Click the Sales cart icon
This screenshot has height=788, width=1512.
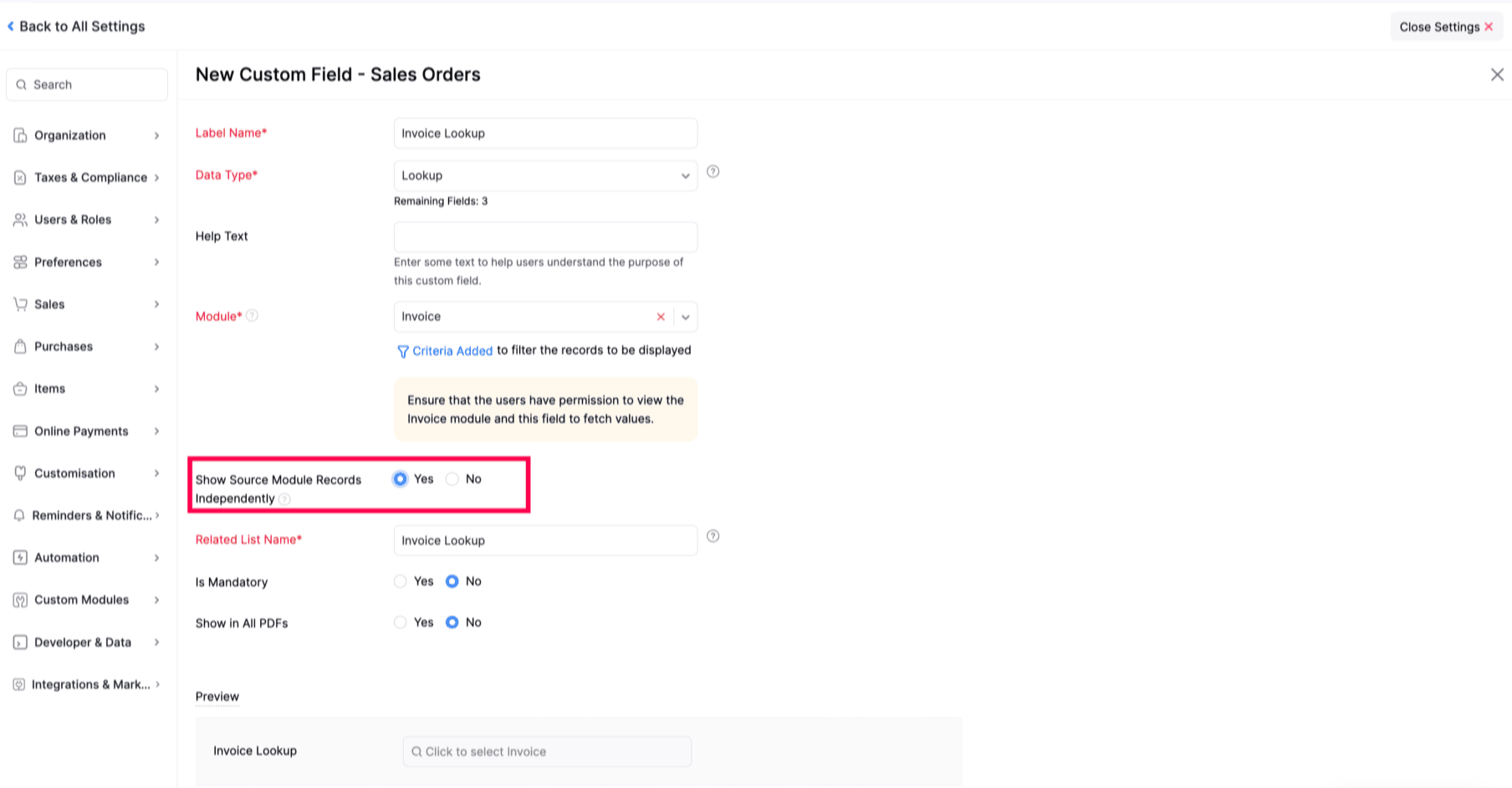20,304
